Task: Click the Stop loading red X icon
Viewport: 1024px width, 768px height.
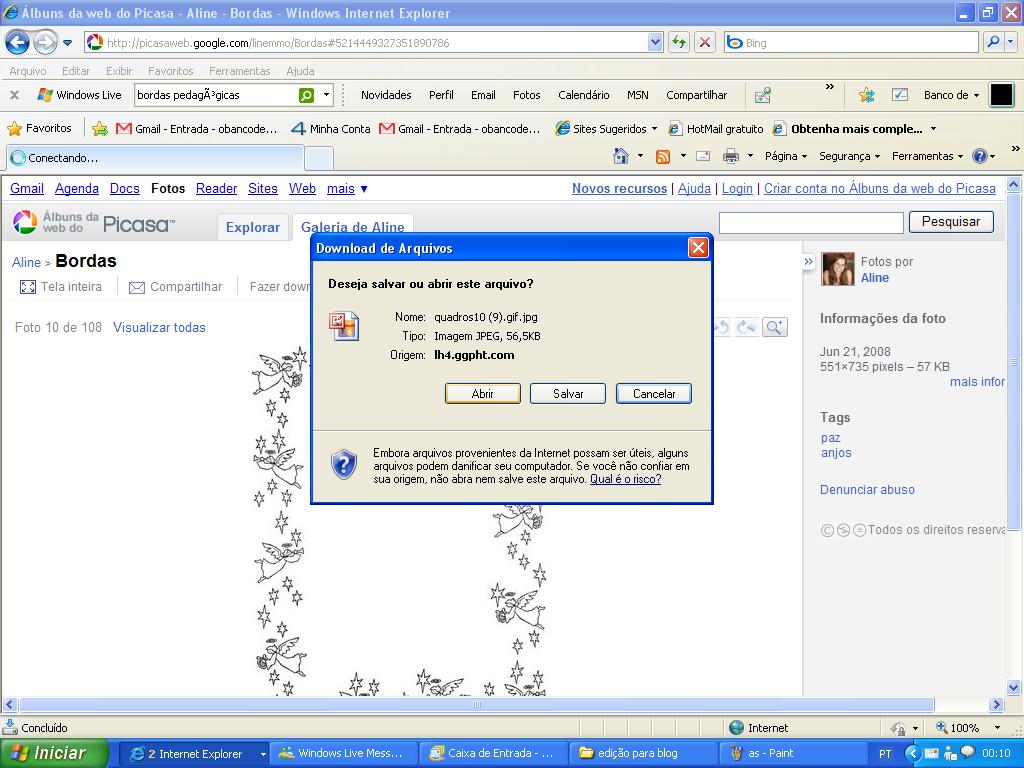Action: pyautogui.click(x=705, y=42)
